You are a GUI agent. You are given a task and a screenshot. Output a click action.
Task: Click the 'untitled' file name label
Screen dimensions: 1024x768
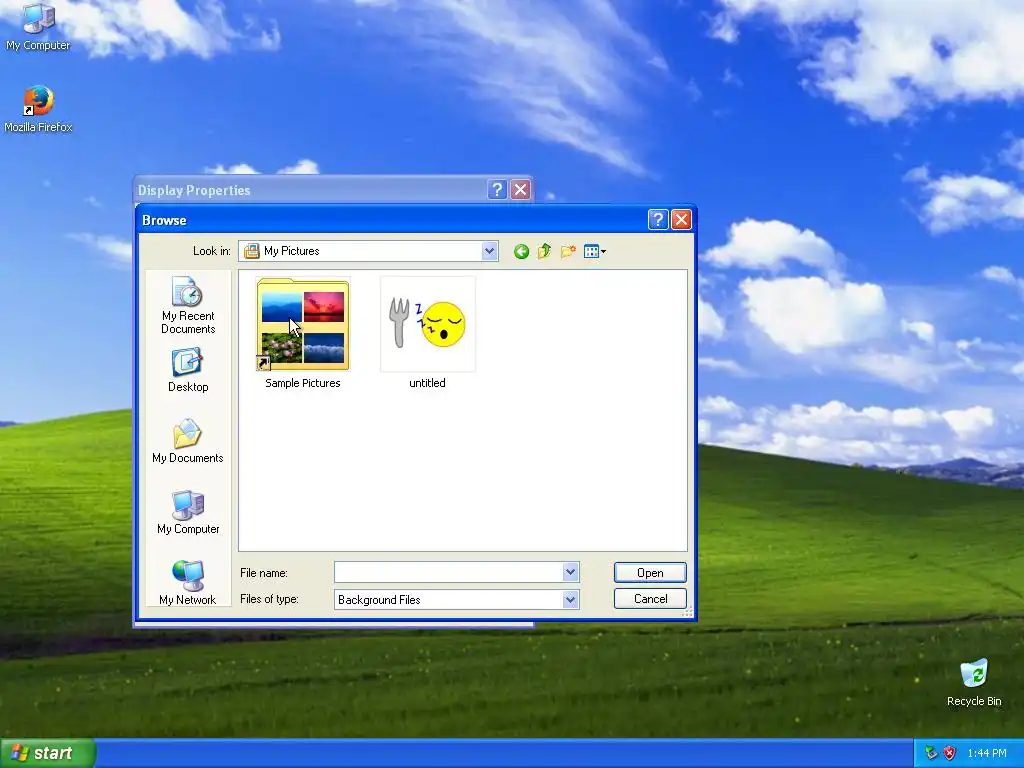428,383
